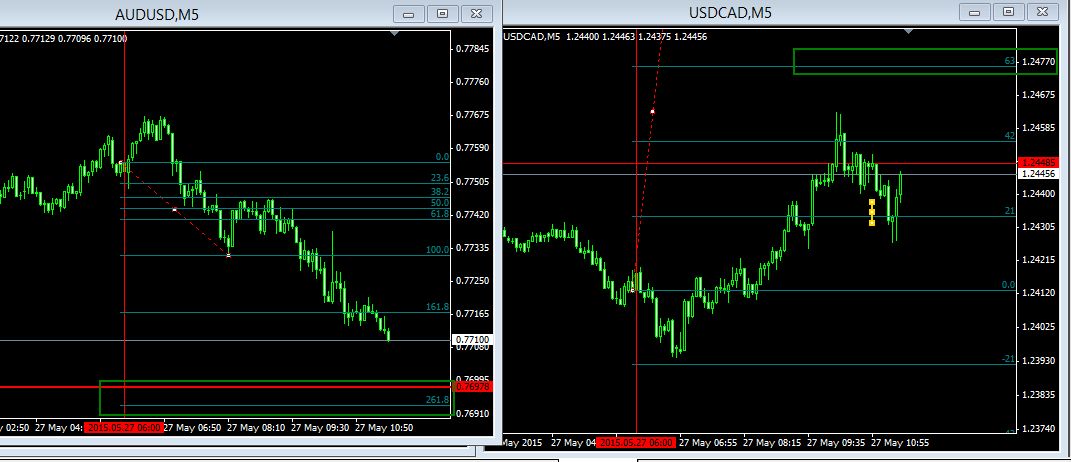Close the USDCAD,M5 chart window
Image resolution: width=1071 pixels, height=462 pixels.
[1046, 12]
